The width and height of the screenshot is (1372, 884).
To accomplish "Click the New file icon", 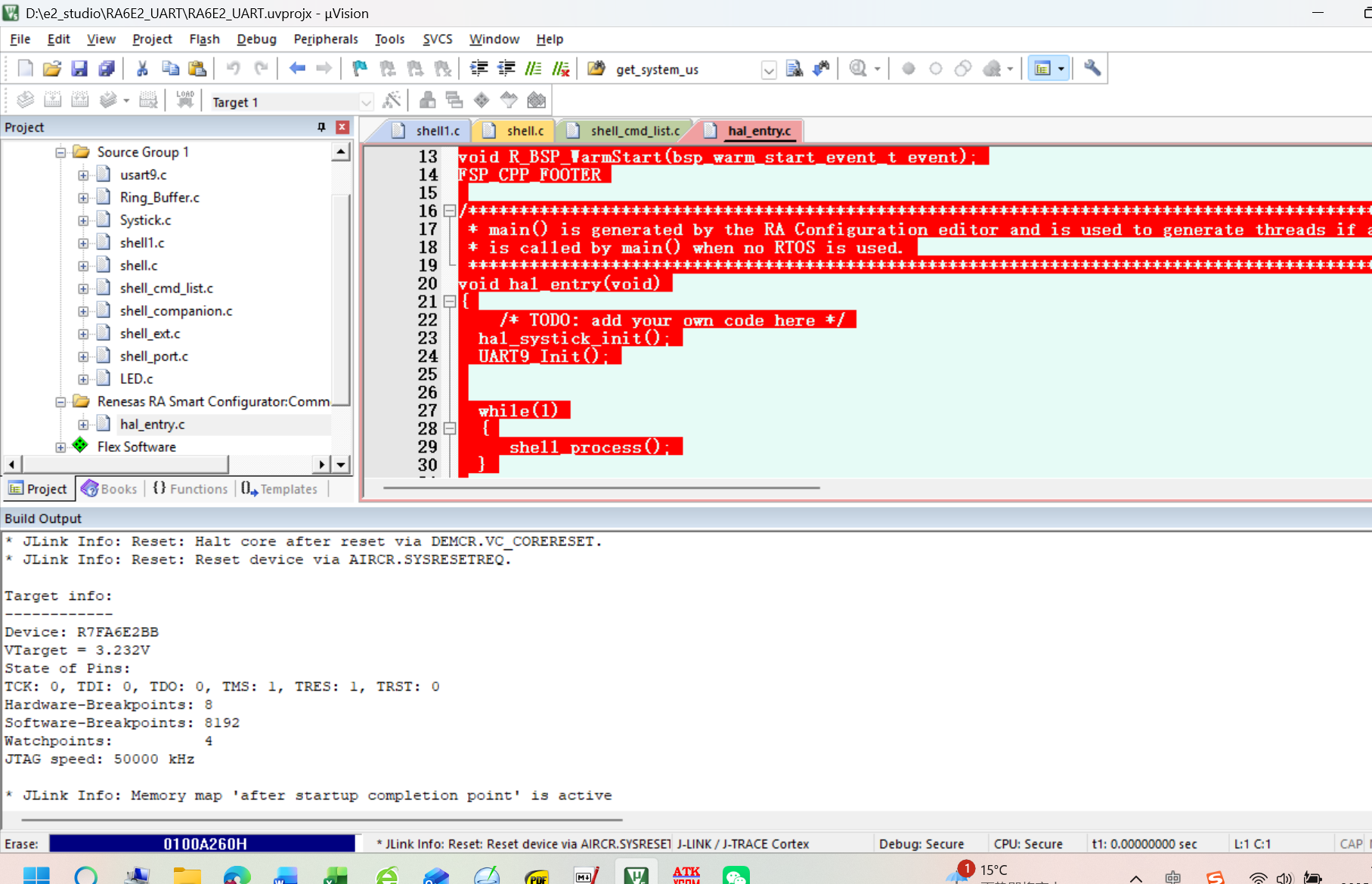I will [25, 69].
